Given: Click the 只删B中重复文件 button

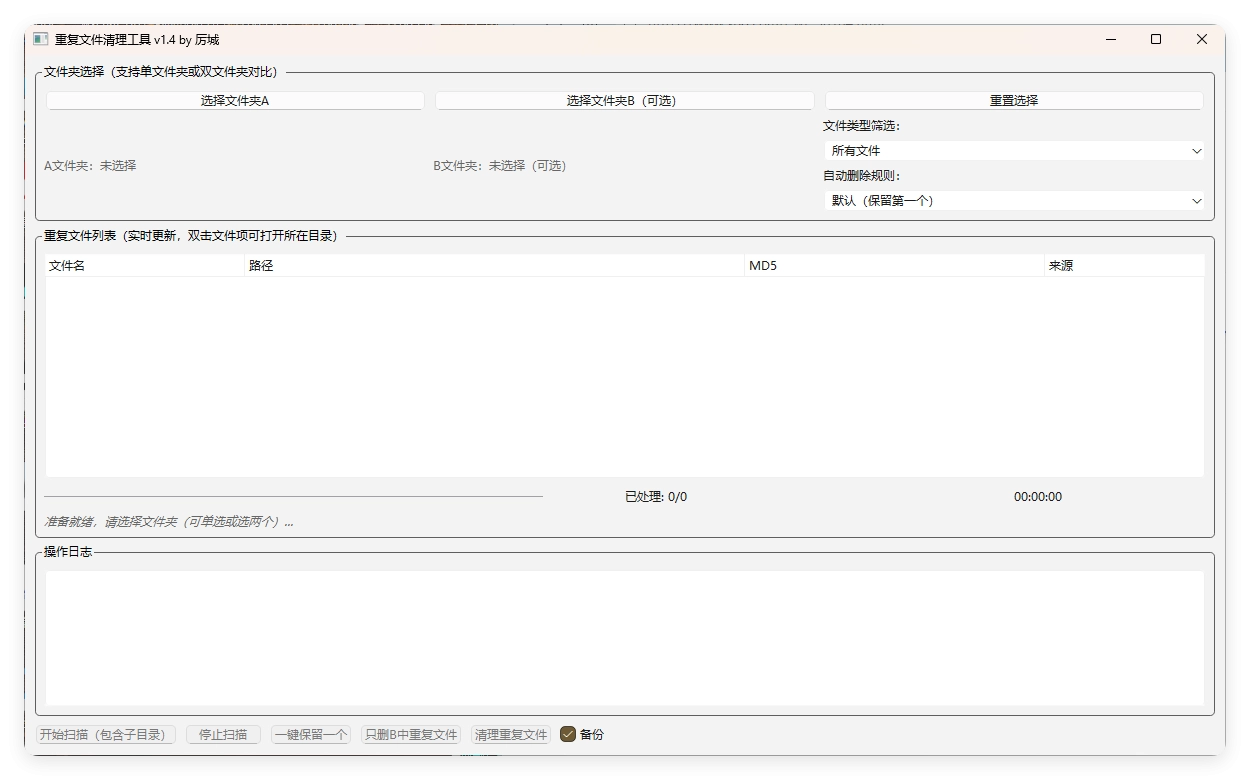Looking at the screenshot, I should [410, 733].
